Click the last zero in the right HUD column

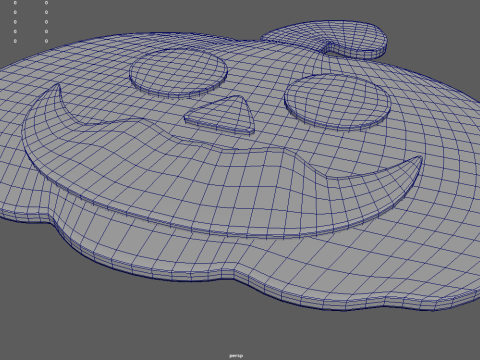tap(46, 41)
